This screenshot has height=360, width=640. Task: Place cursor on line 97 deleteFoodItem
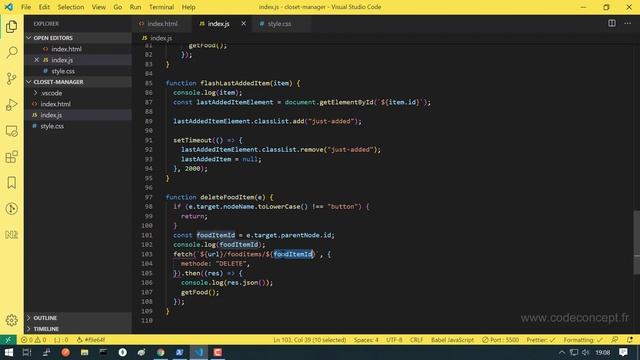click(x=228, y=197)
